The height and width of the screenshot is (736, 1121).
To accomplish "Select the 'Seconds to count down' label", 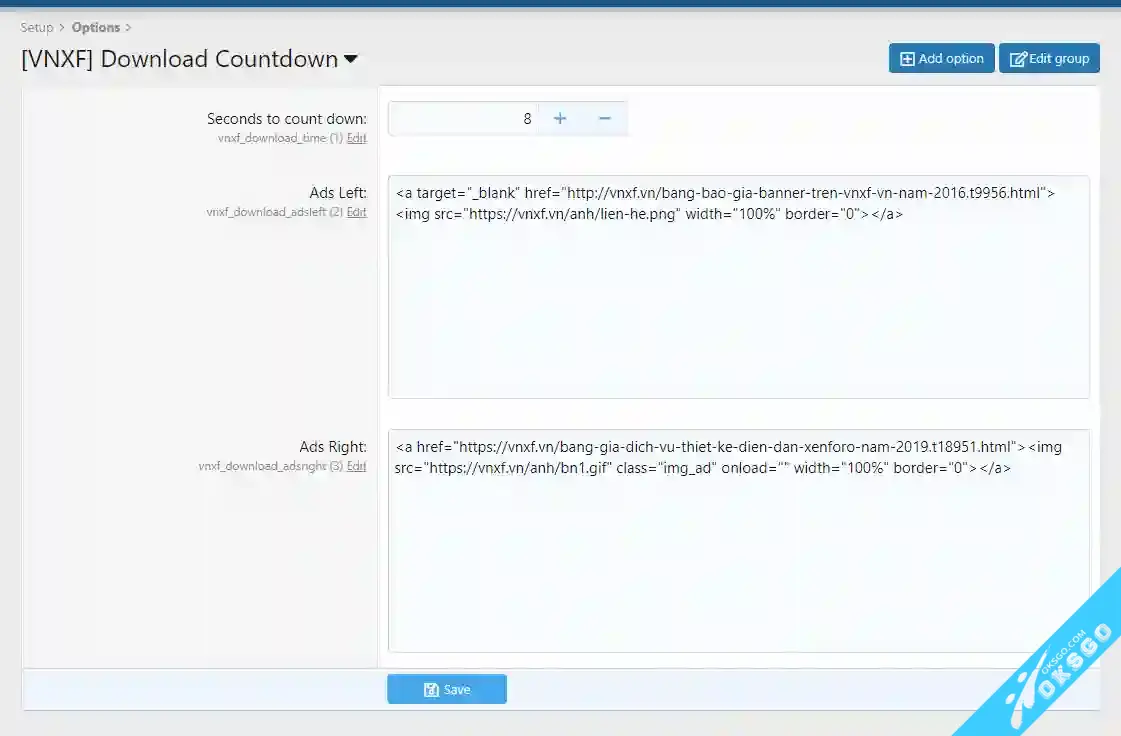I will [286, 119].
